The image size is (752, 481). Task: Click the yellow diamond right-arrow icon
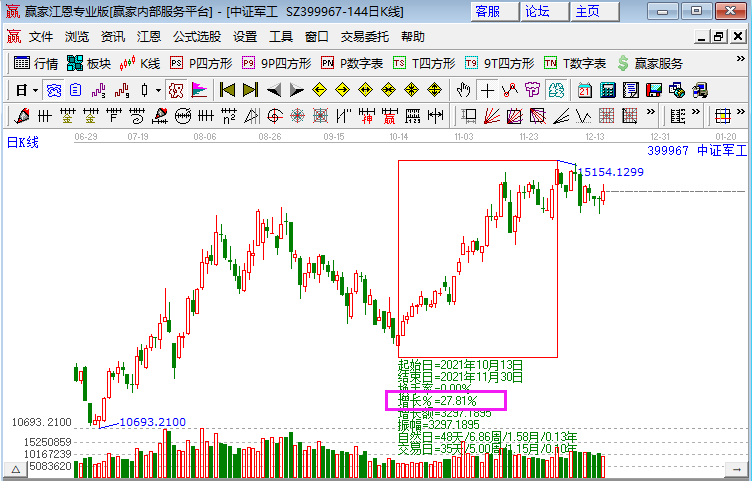(342, 90)
